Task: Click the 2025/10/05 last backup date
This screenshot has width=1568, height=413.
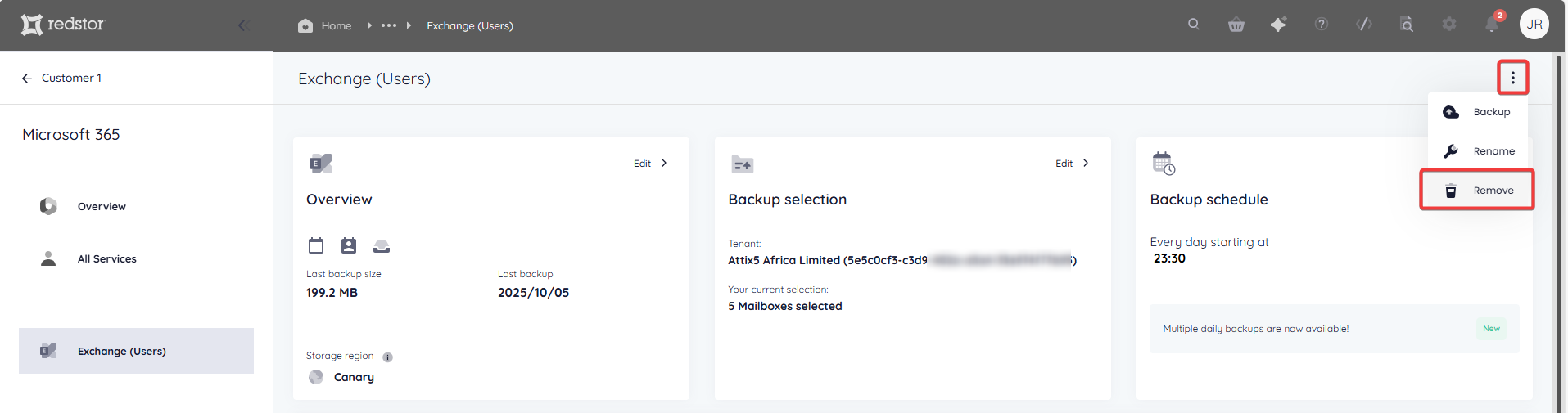Action: 533,293
